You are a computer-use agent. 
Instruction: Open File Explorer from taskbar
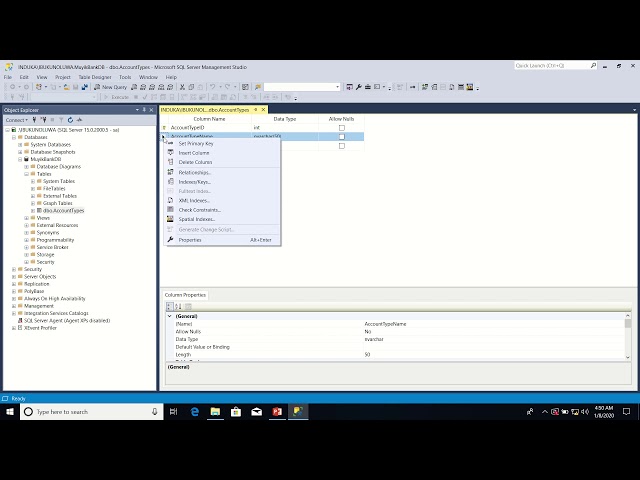[215, 412]
